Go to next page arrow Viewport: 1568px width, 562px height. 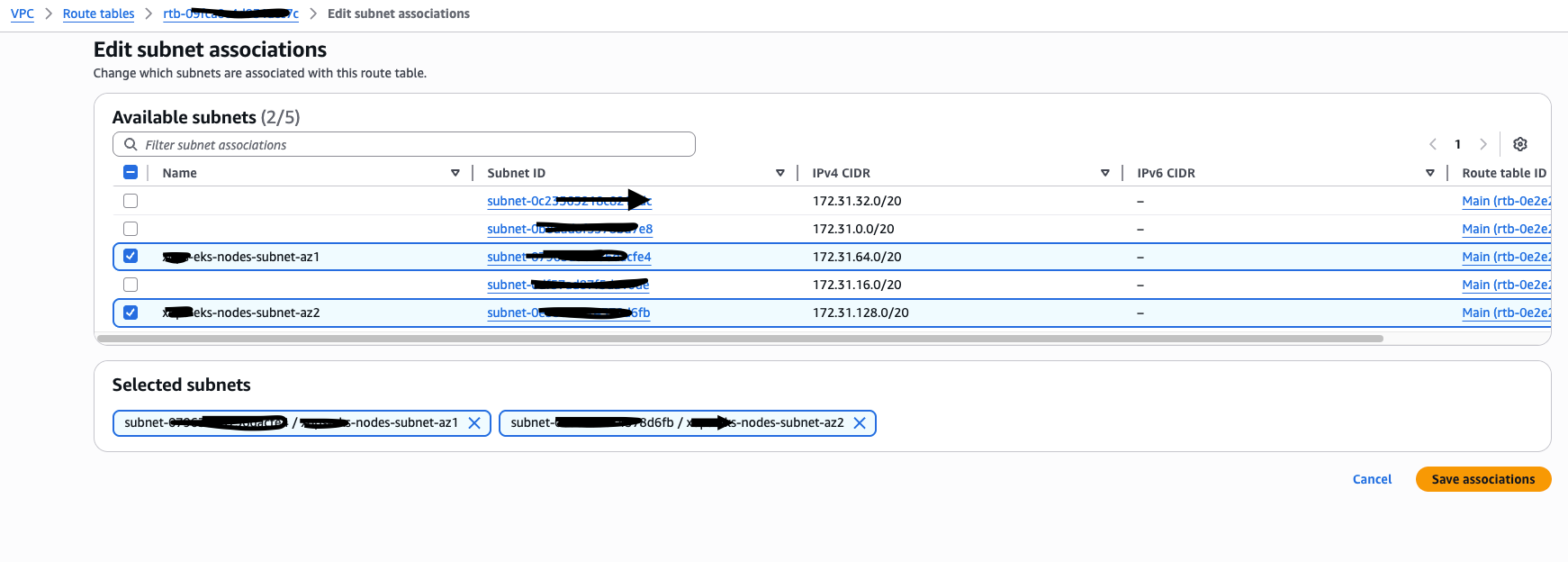[1483, 144]
